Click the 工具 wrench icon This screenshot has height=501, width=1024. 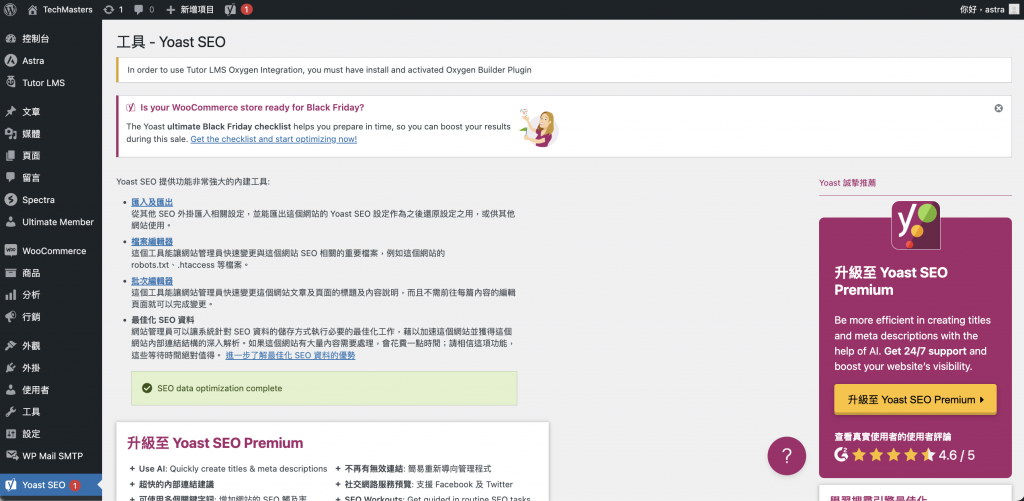[10, 412]
